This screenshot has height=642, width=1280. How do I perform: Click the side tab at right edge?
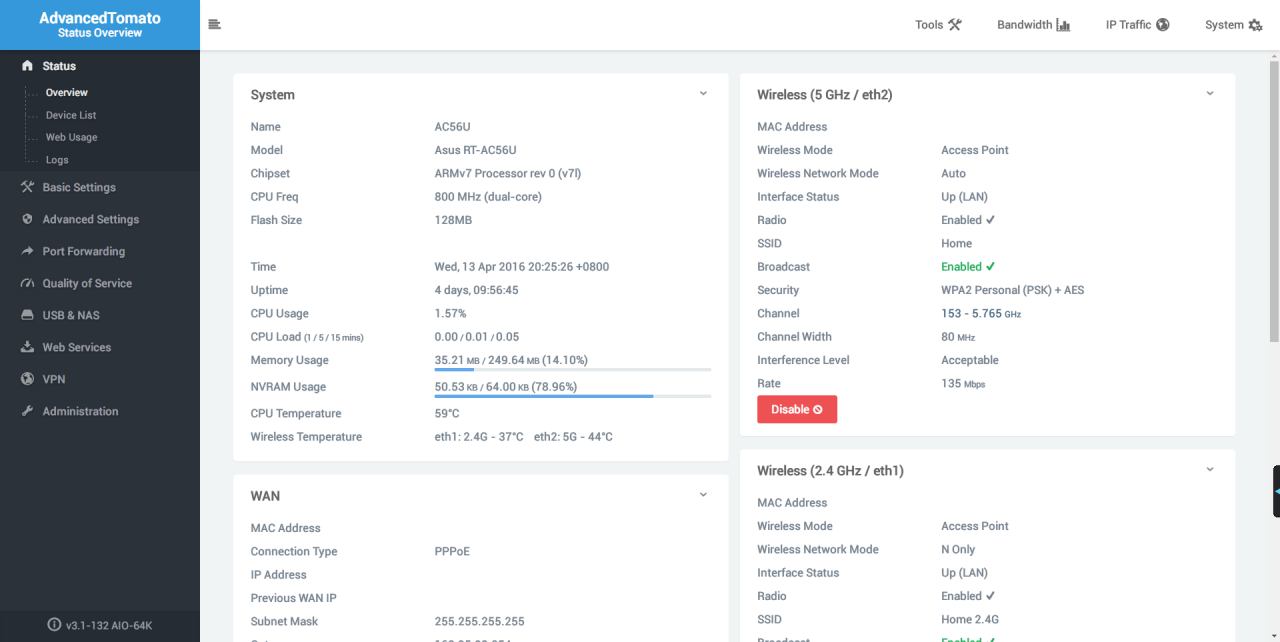point(1276,491)
